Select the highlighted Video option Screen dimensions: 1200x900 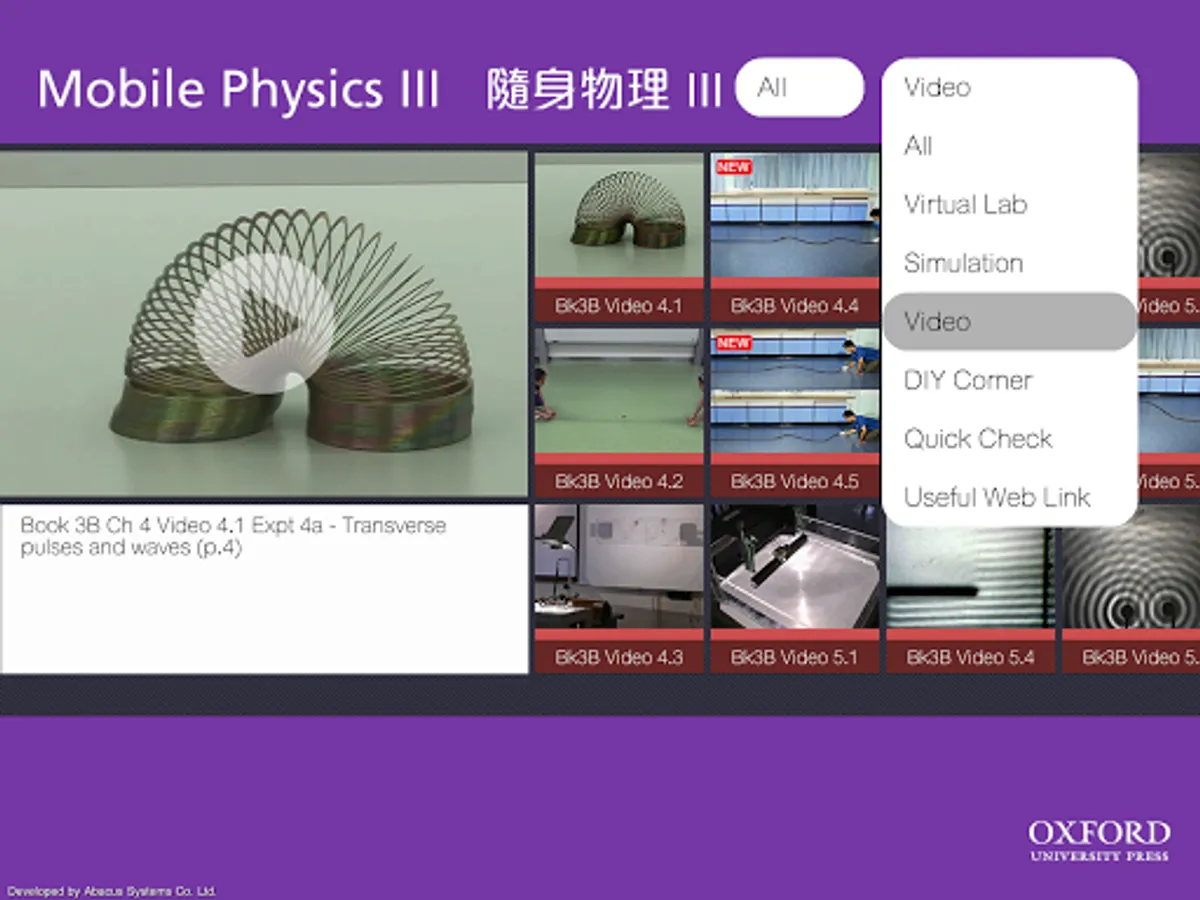(x=1010, y=321)
